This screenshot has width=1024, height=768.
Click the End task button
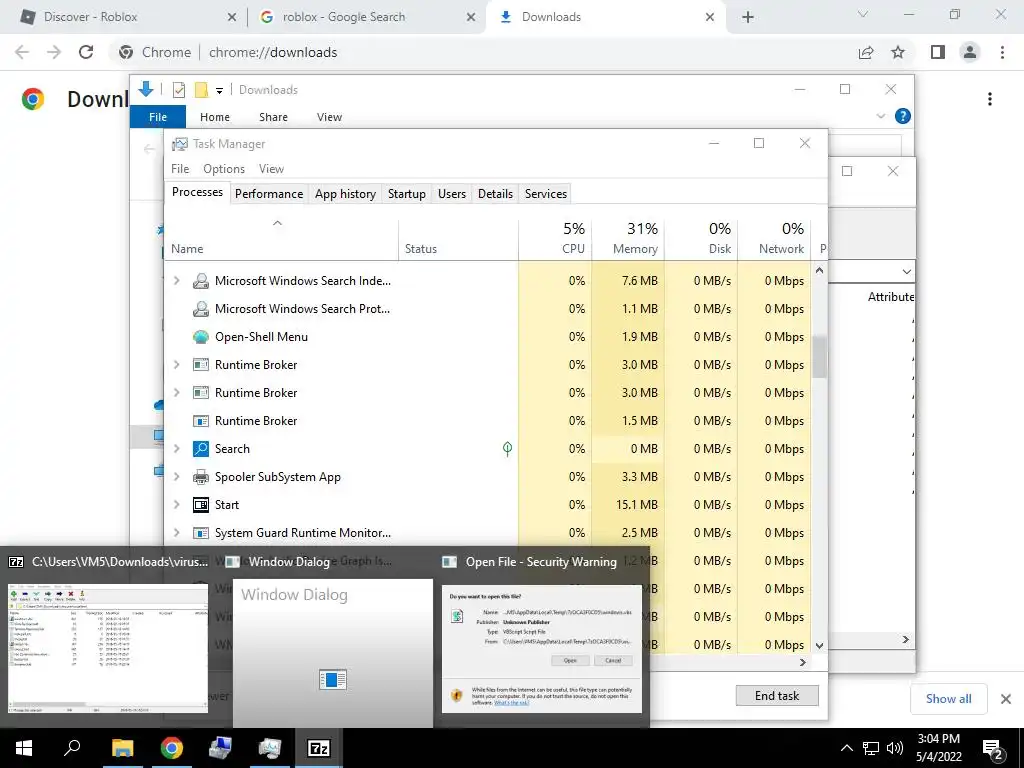pyautogui.click(x=777, y=696)
